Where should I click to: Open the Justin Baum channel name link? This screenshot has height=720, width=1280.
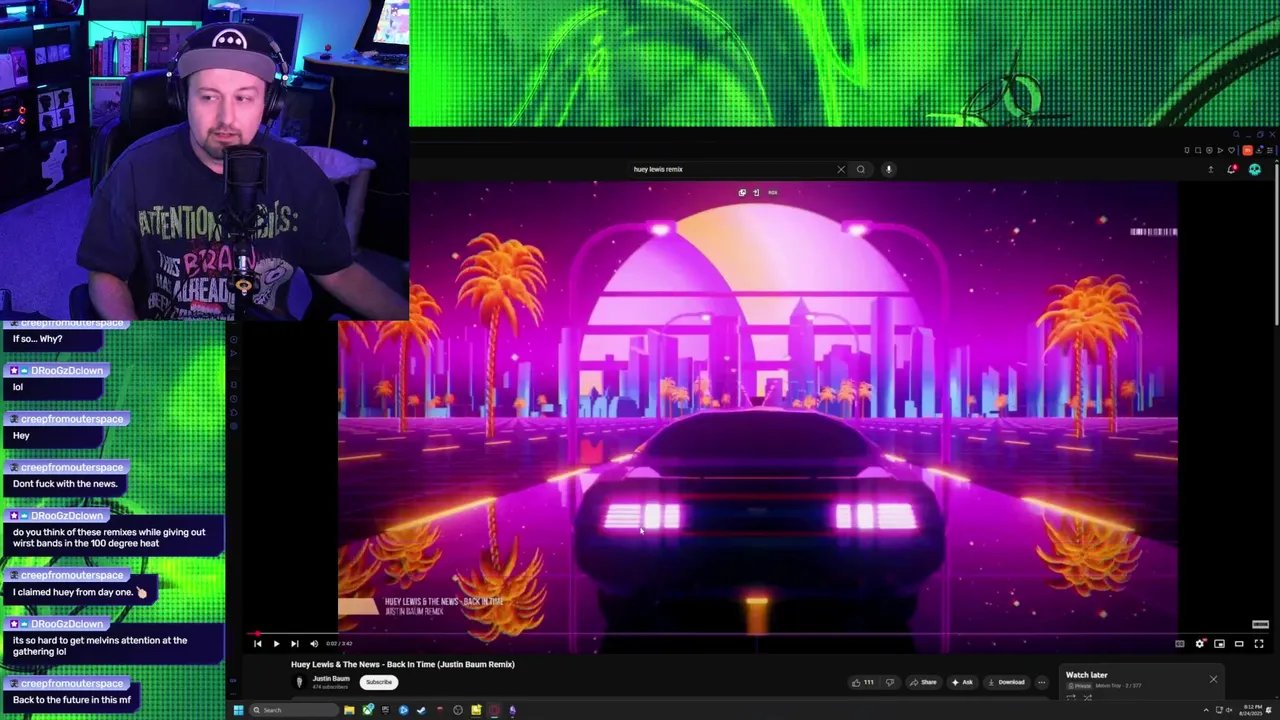pos(331,678)
